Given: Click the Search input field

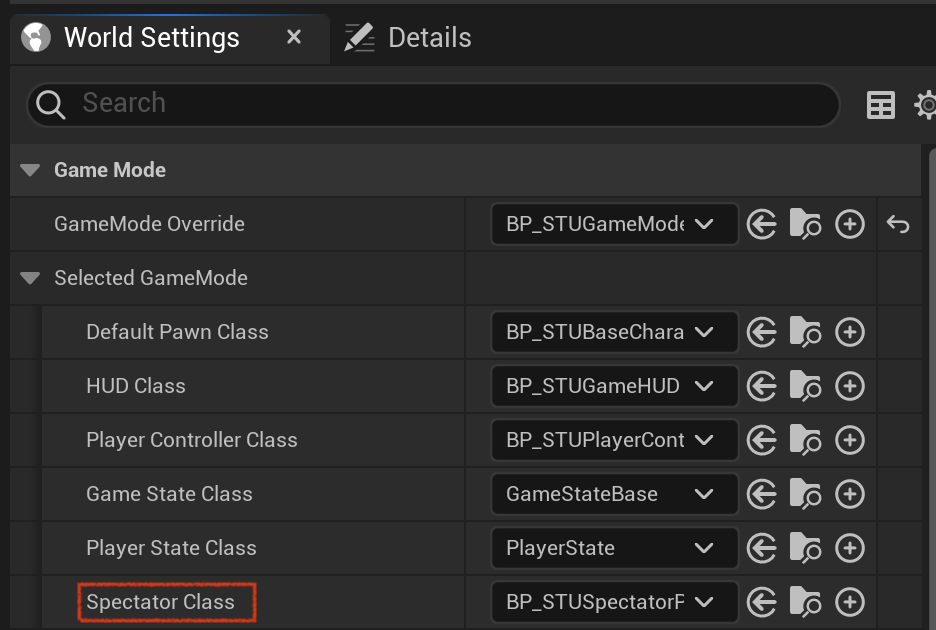Looking at the screenshot, I should click(433, 105).
